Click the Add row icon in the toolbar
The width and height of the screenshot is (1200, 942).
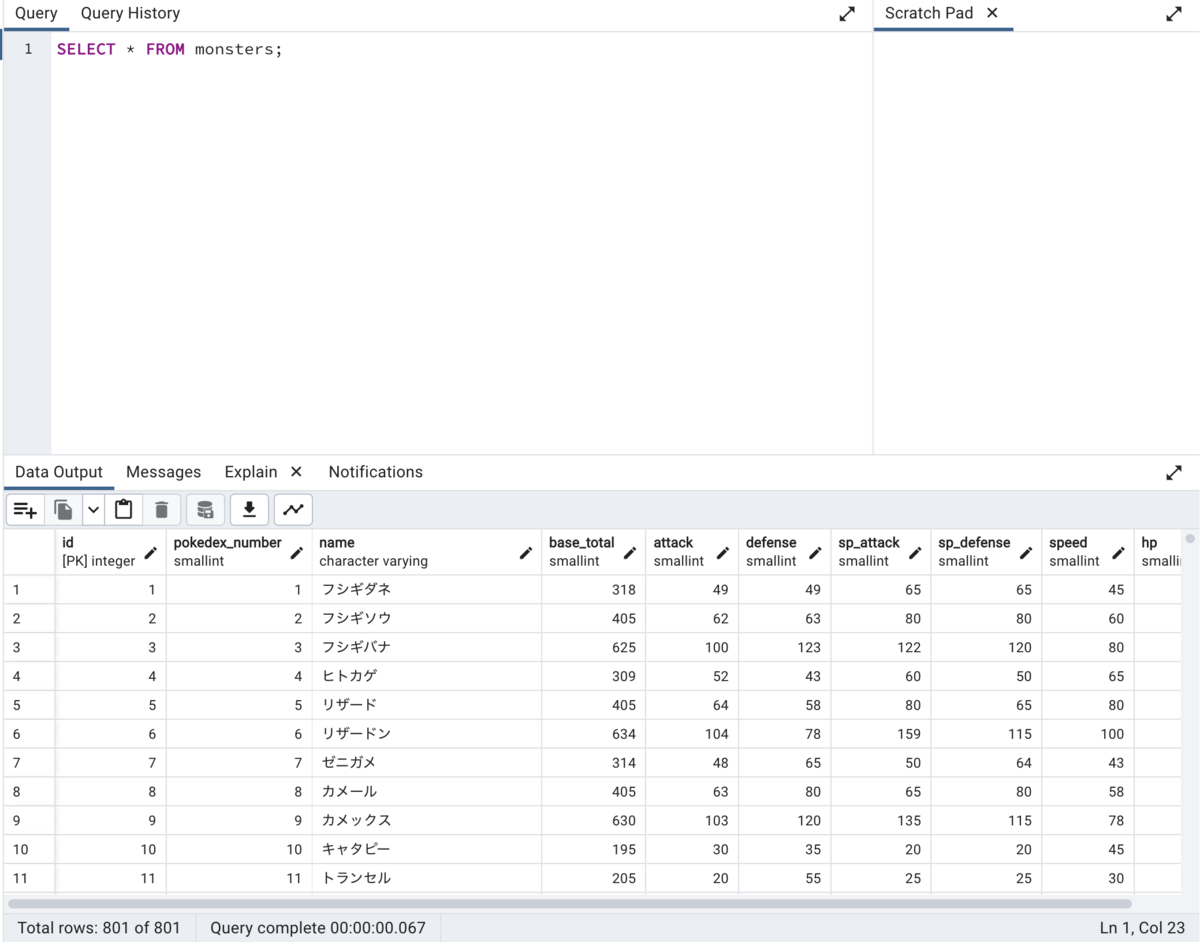coord(26,510)
